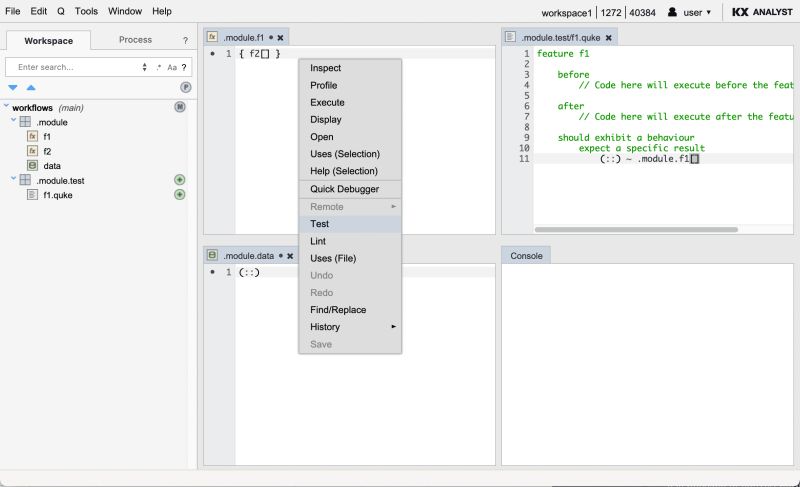Toggle case-sensitive Aa search option
Screen dimensions: 800x487
(172, 67)
